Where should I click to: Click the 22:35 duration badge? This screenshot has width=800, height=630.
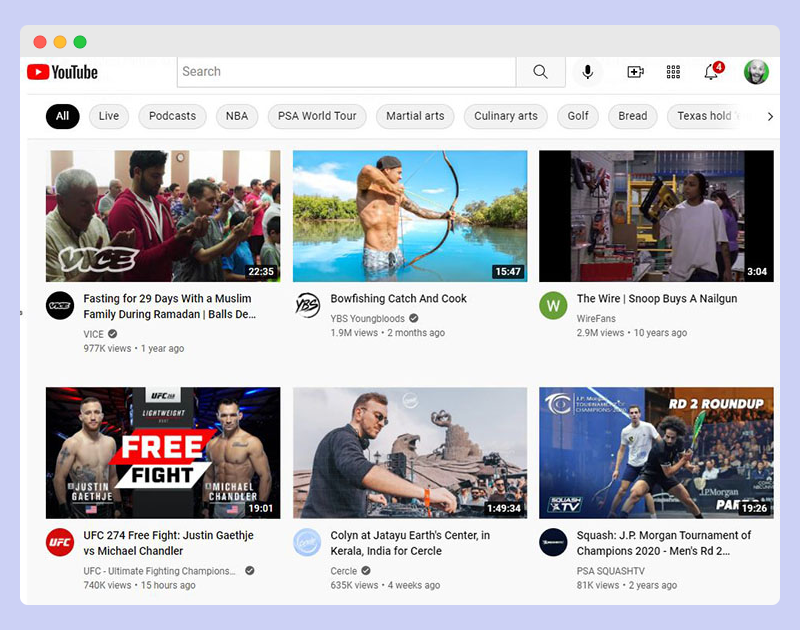pos(261,271)
